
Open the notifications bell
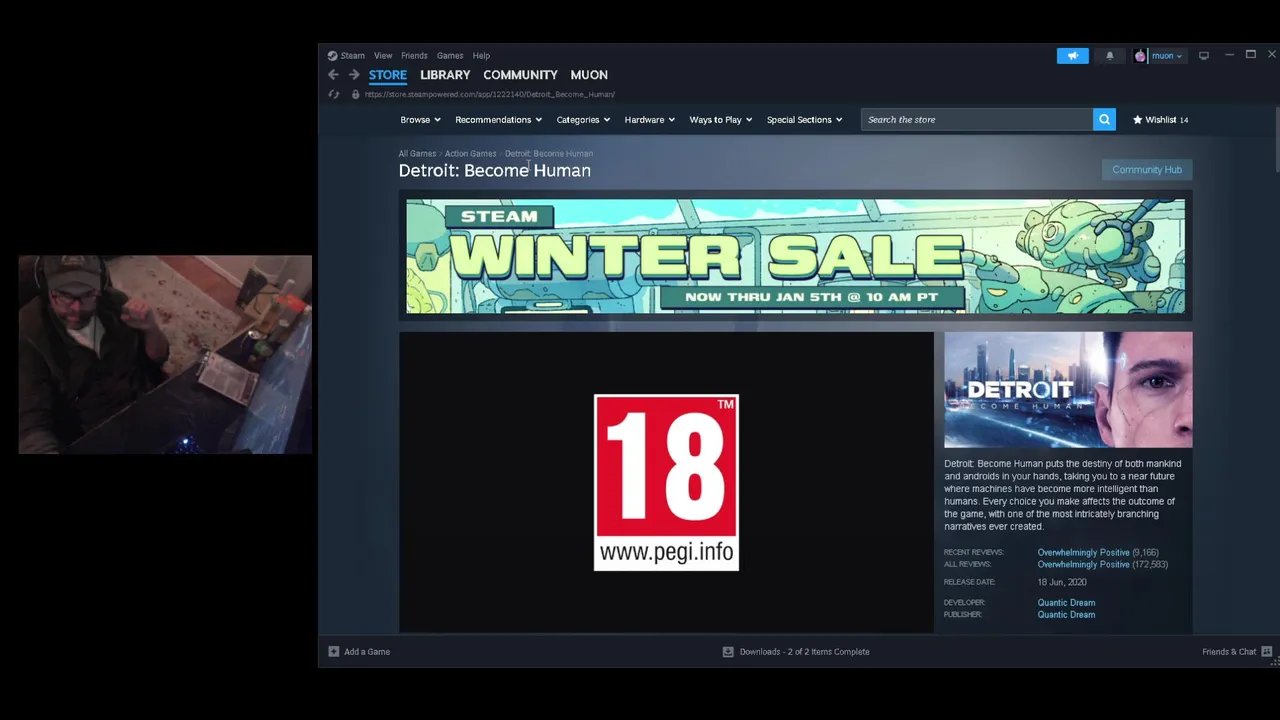(1110, 56)
